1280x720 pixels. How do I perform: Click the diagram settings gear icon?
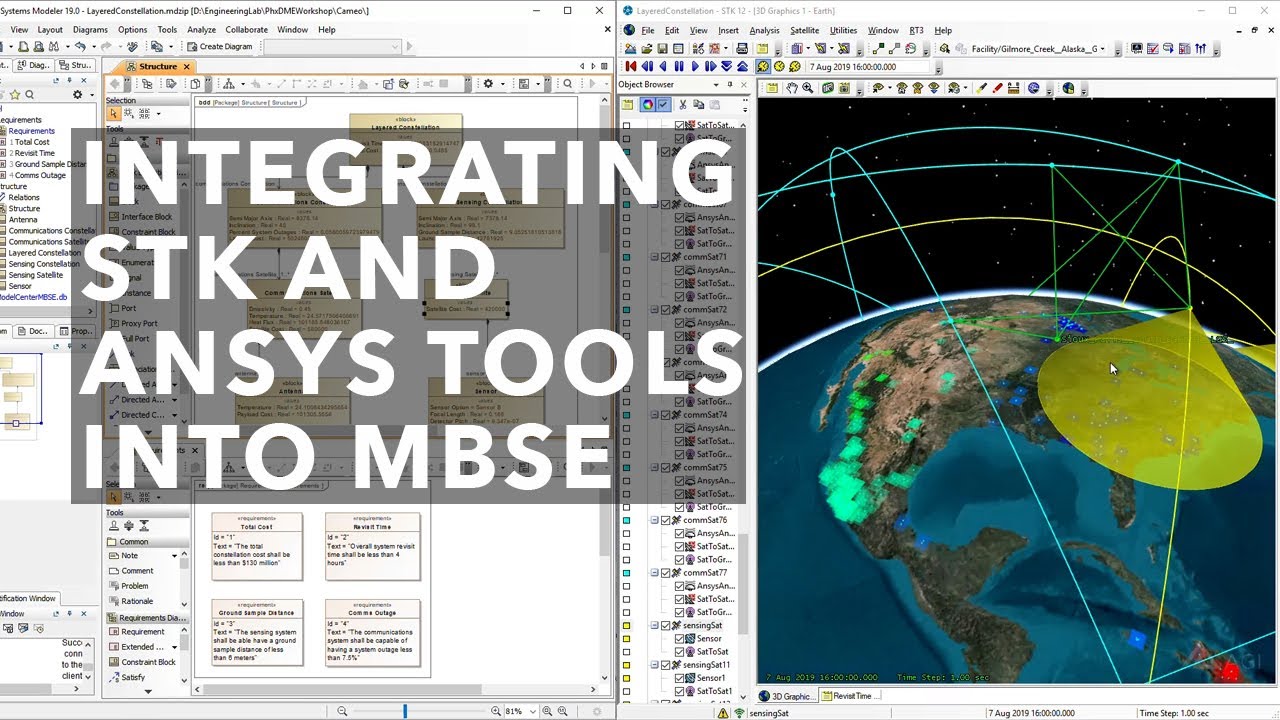coord(488,84)
